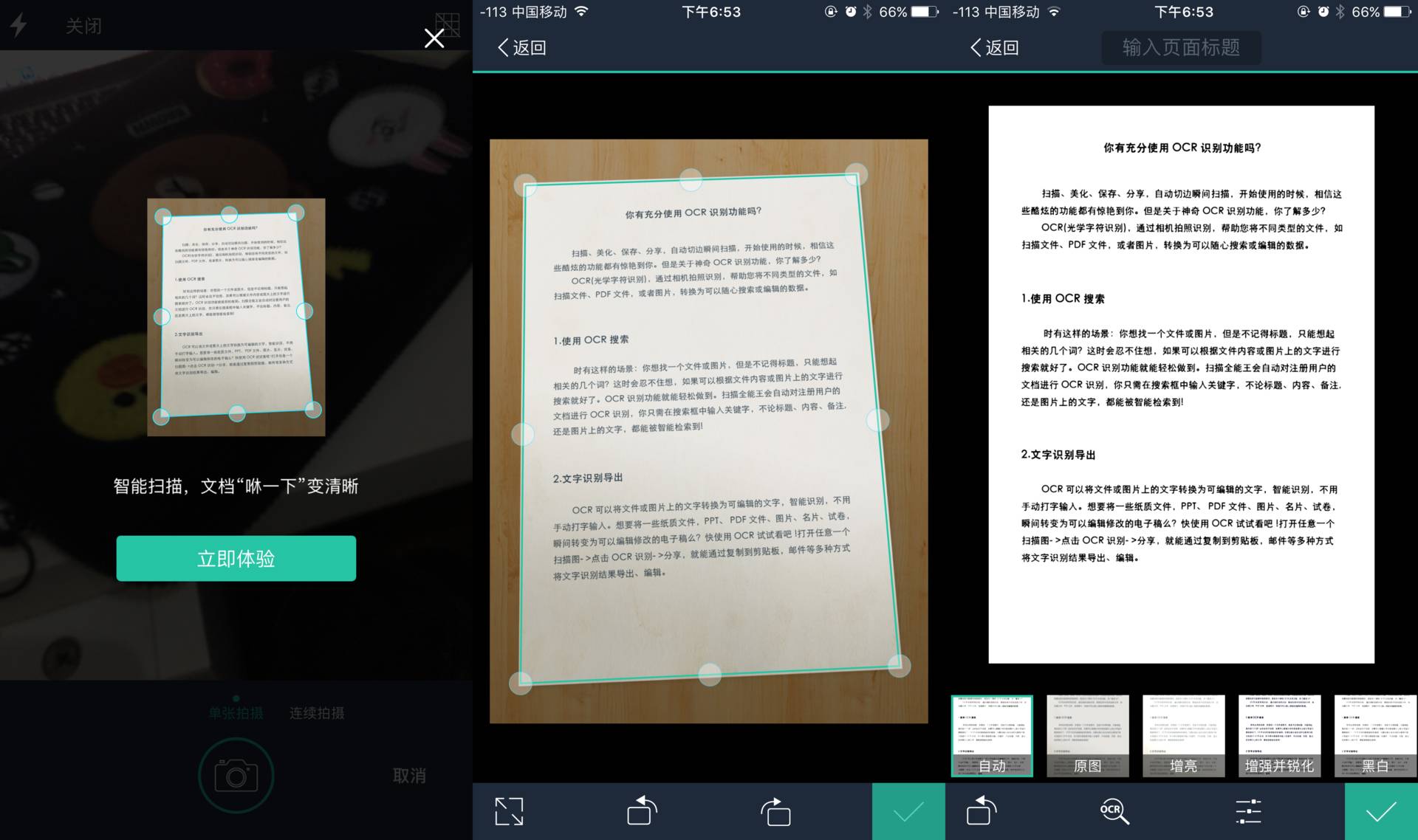Select the 增亮 filter thumbnail
Screen dimensions: 1418x840
point(1183,736)
